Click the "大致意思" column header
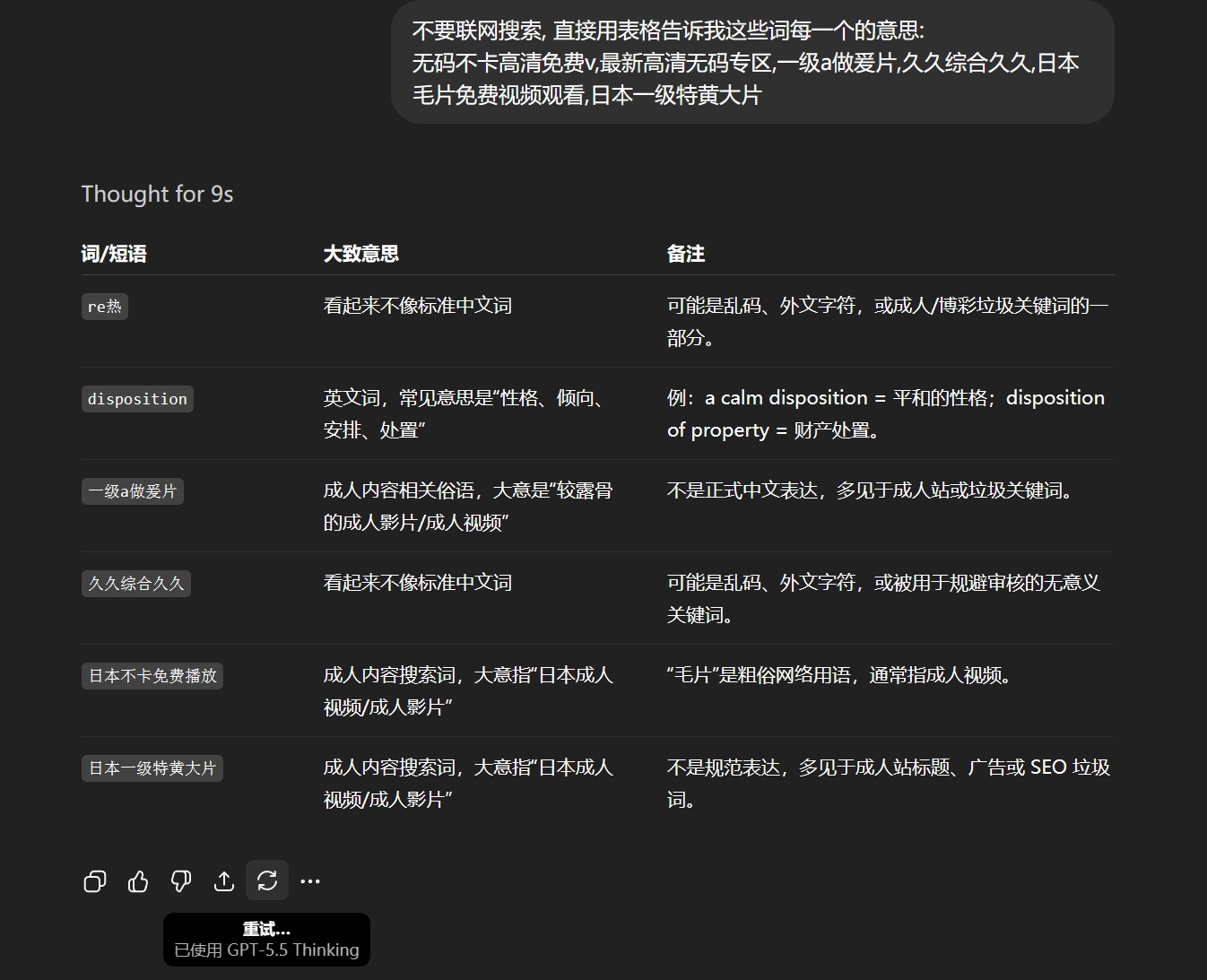Image resolution: width=1207 pixels, height=980 pixels. click(361, 254)
